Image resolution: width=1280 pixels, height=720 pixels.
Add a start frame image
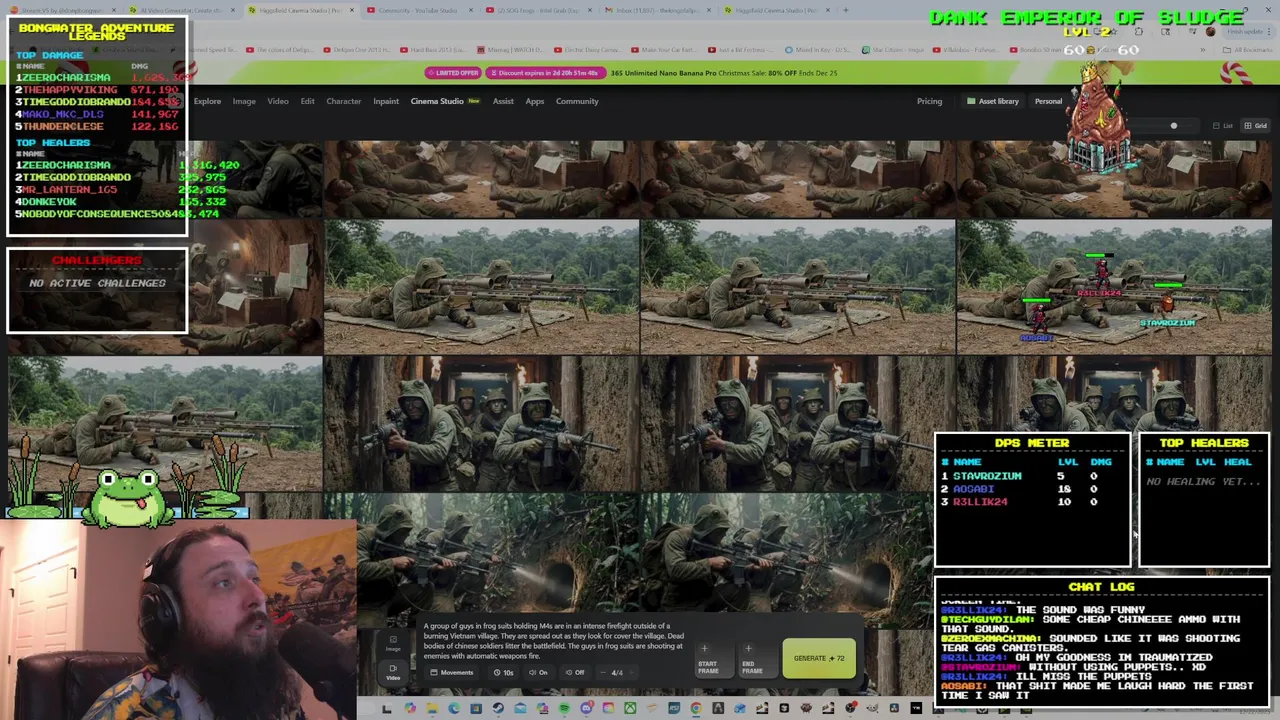point(715,659)
